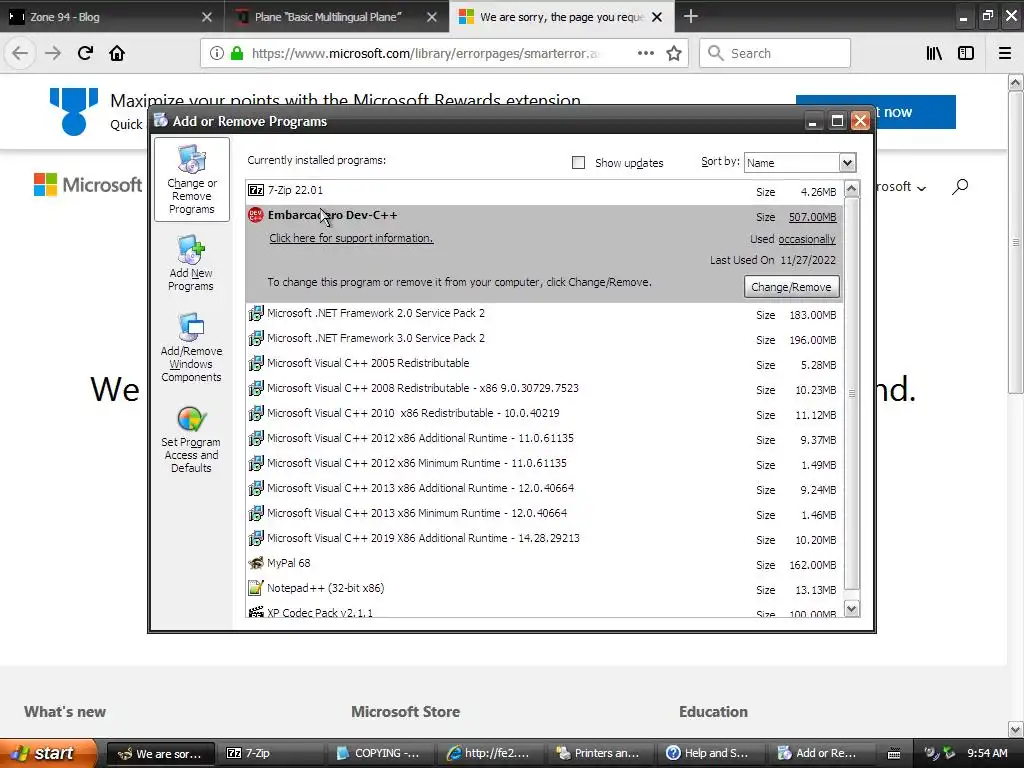
Task: Open Add/Remove Windows Components
Action: tap(191, 348)
